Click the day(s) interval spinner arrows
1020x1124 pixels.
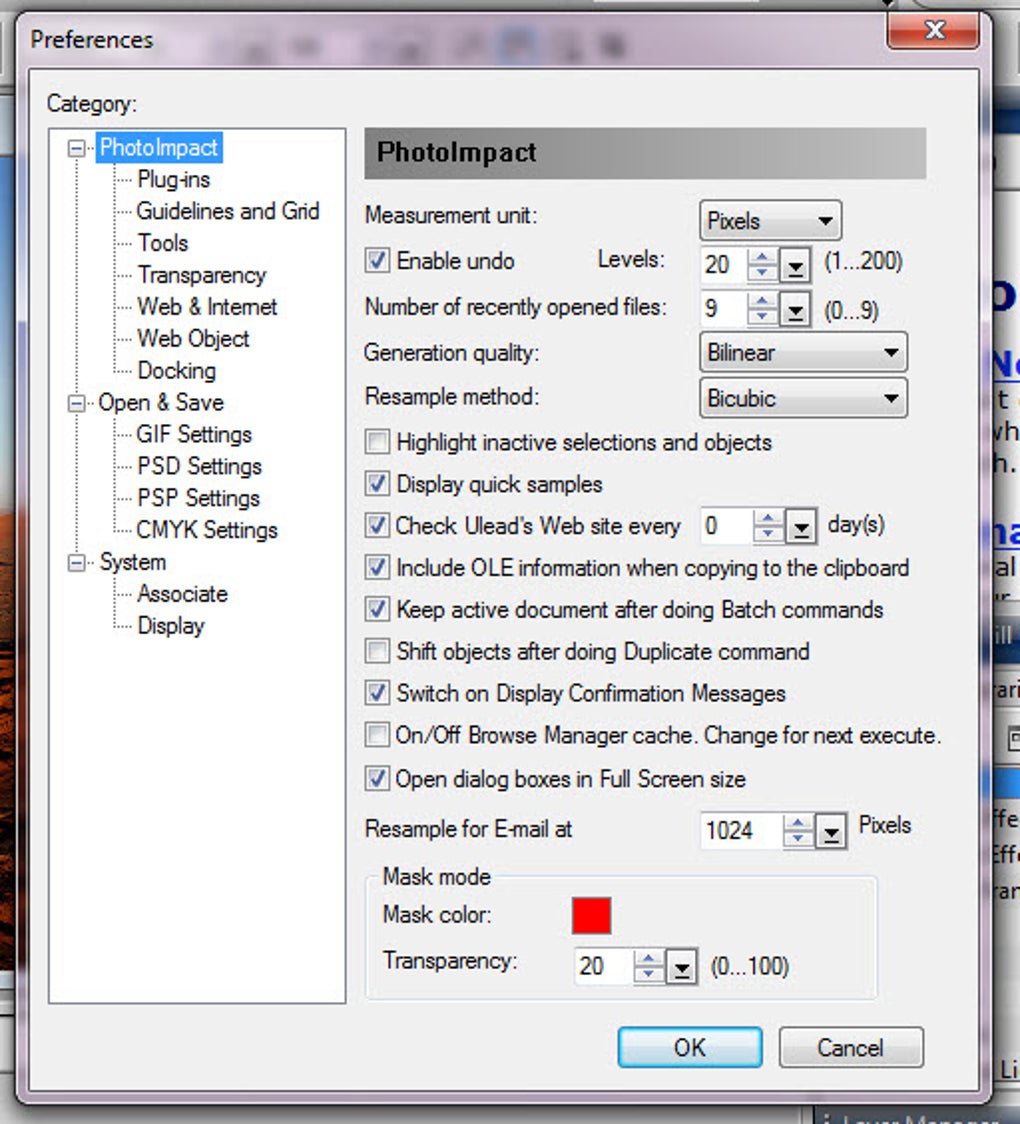[x=768, y=527]
